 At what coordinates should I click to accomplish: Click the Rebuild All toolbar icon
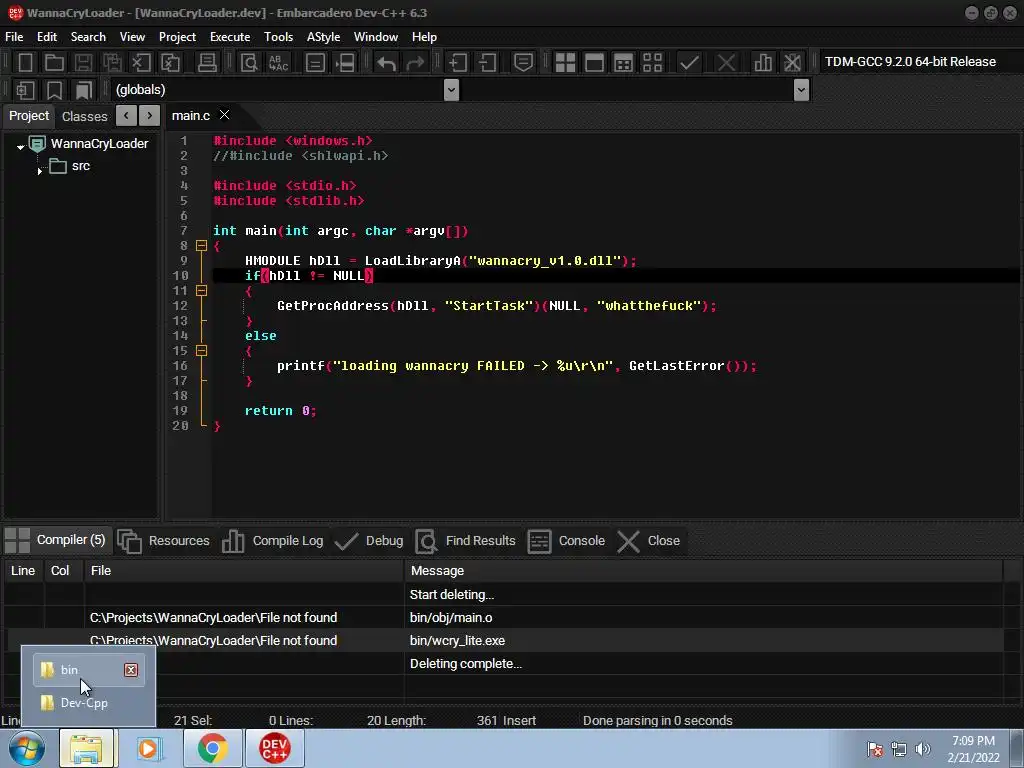(652, 62)
